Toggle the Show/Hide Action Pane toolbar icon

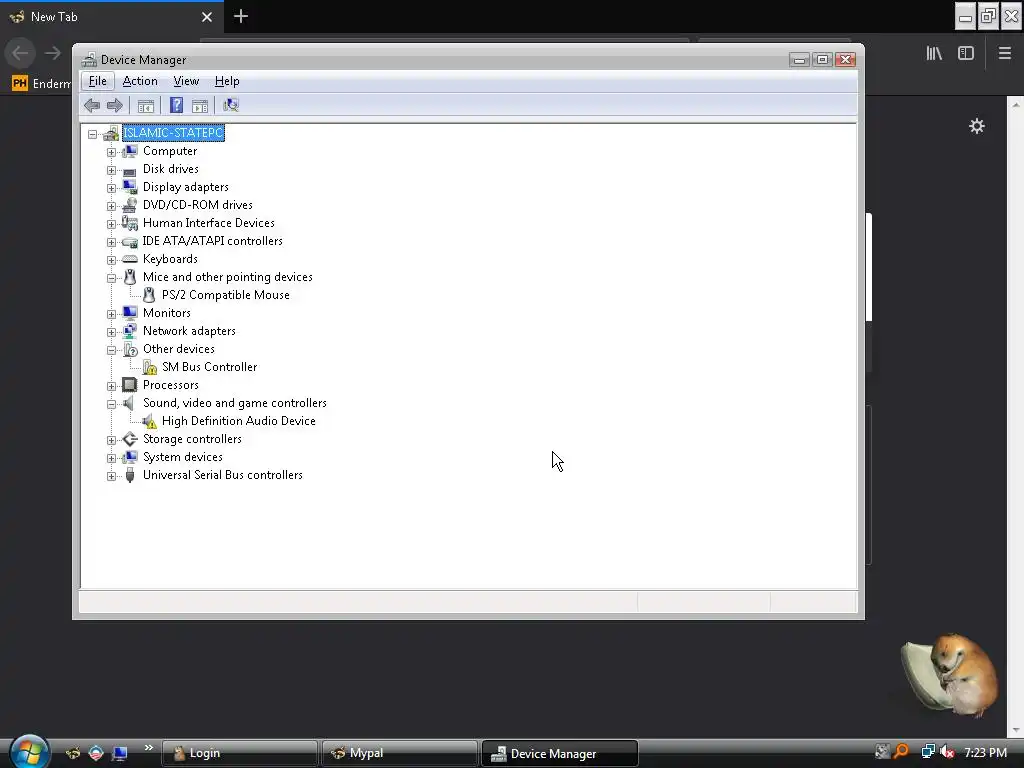[200, 105]
